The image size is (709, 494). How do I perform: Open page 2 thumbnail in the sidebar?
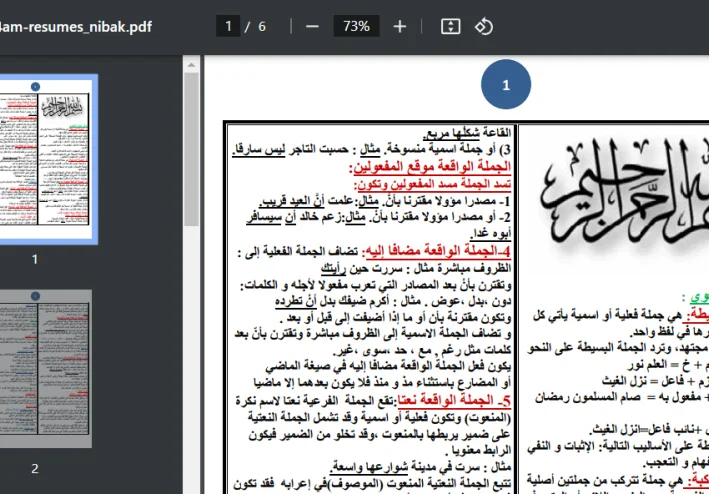point(45,369)
